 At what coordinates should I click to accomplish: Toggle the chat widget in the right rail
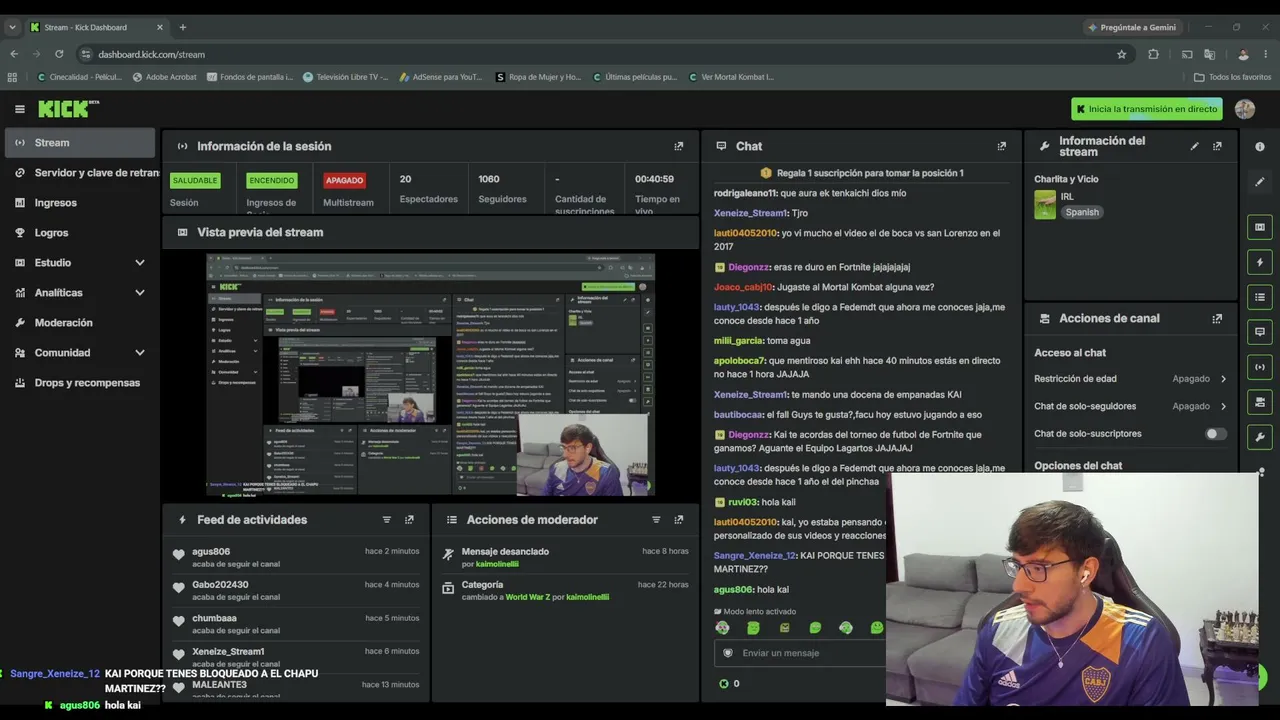[x=1260, y=332]
